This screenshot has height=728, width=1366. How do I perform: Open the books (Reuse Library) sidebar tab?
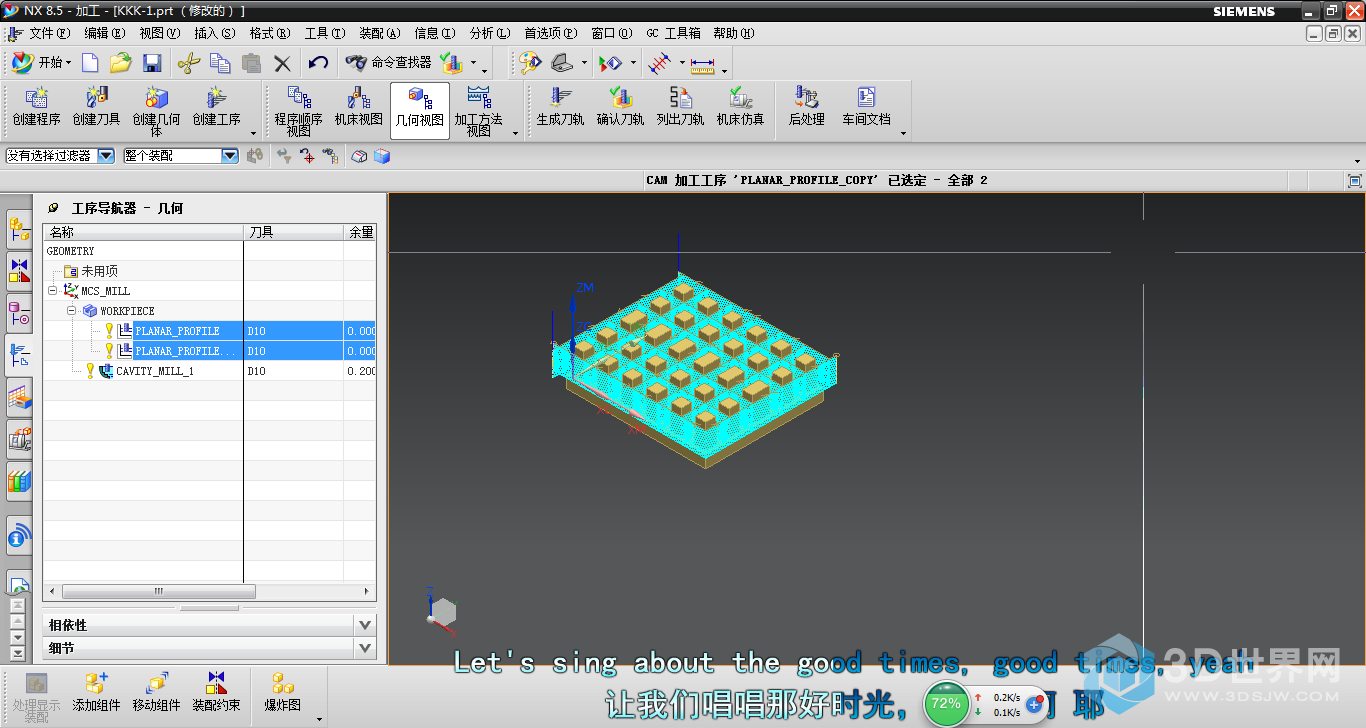coord(19,481)
